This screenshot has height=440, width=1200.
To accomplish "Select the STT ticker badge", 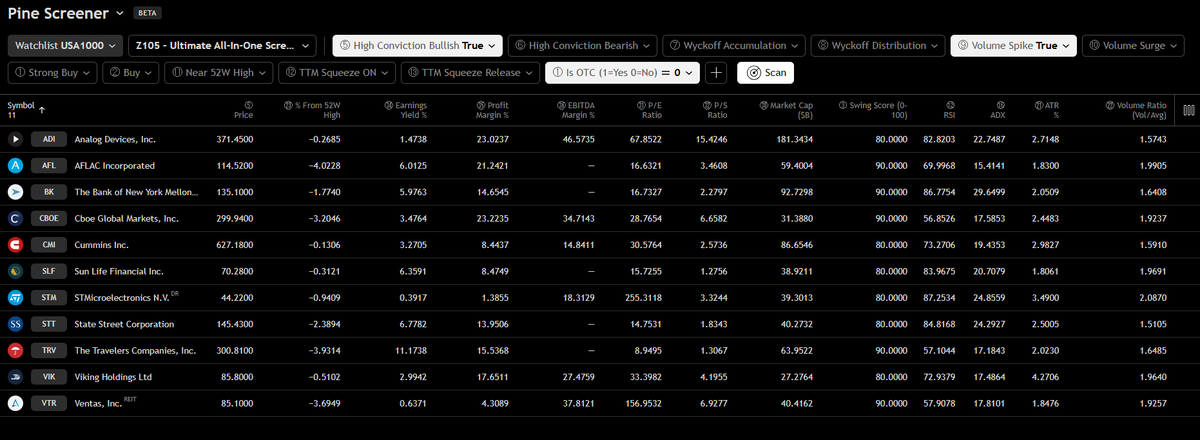I will [49, 324].
